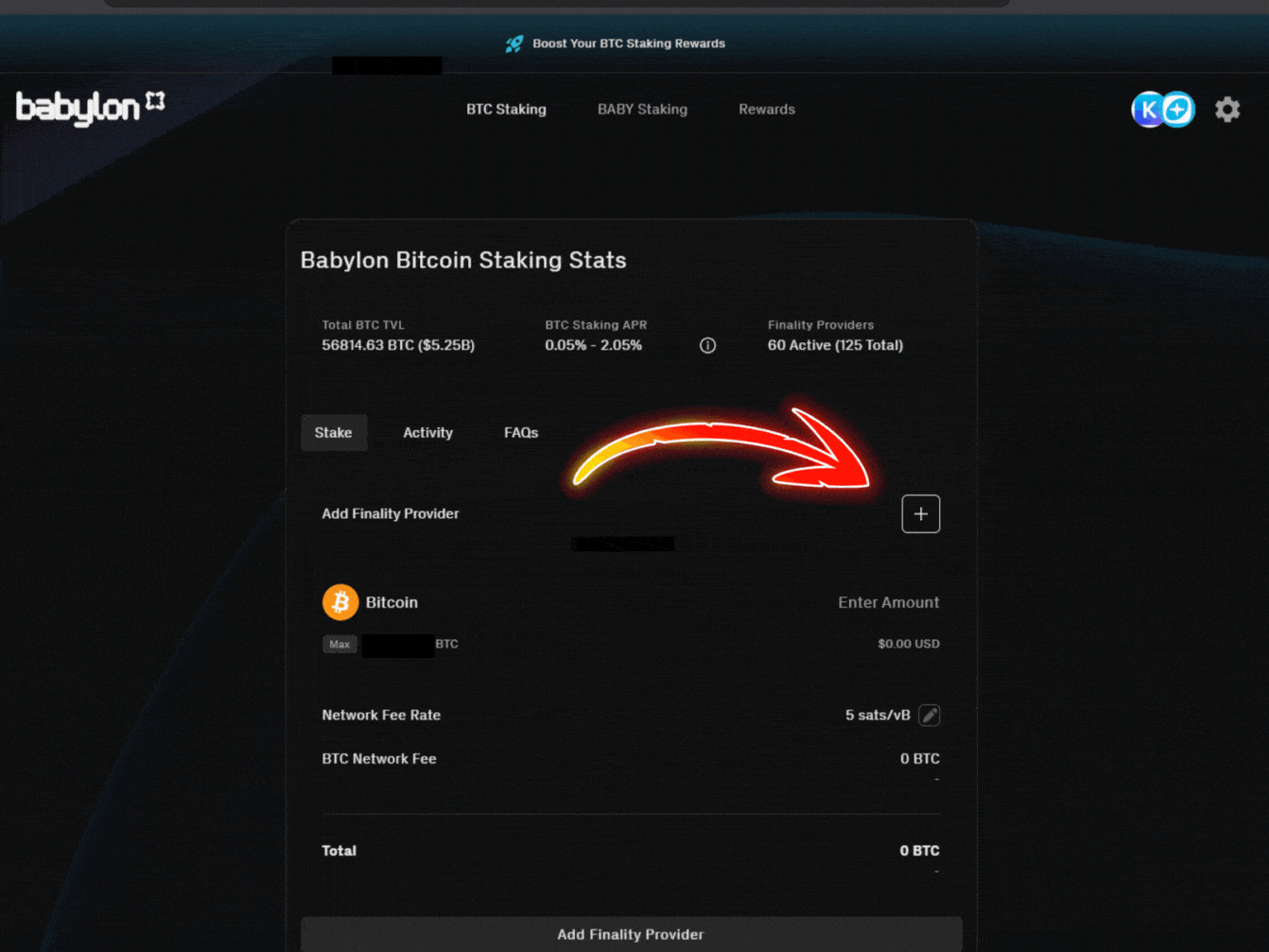Click the Enter Amount field
Viewport: 1269px width, 952px height.
889,602
